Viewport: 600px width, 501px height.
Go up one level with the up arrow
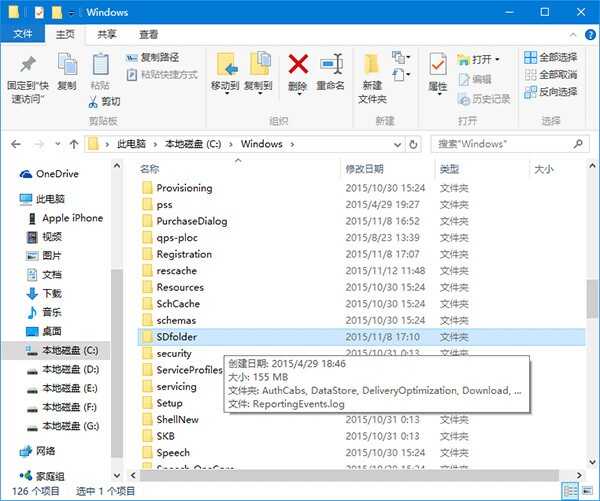click(73, 144)
